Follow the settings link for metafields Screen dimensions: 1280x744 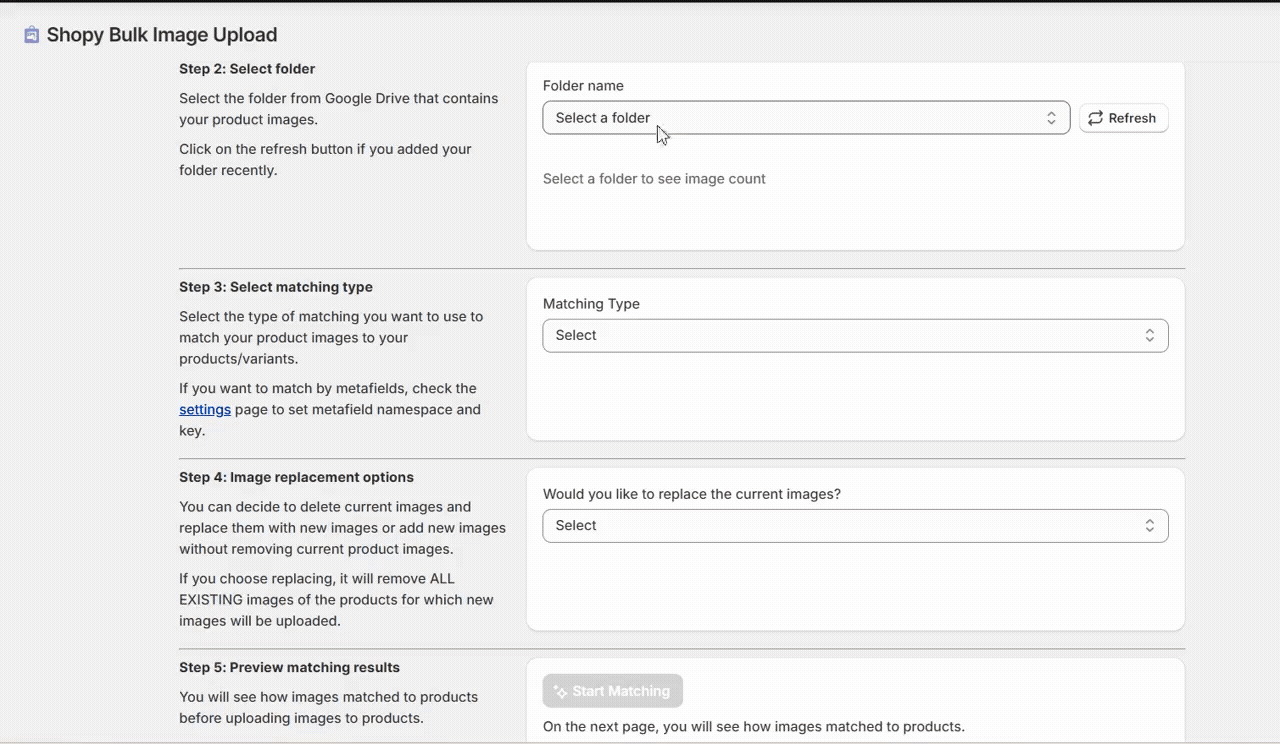205,410
